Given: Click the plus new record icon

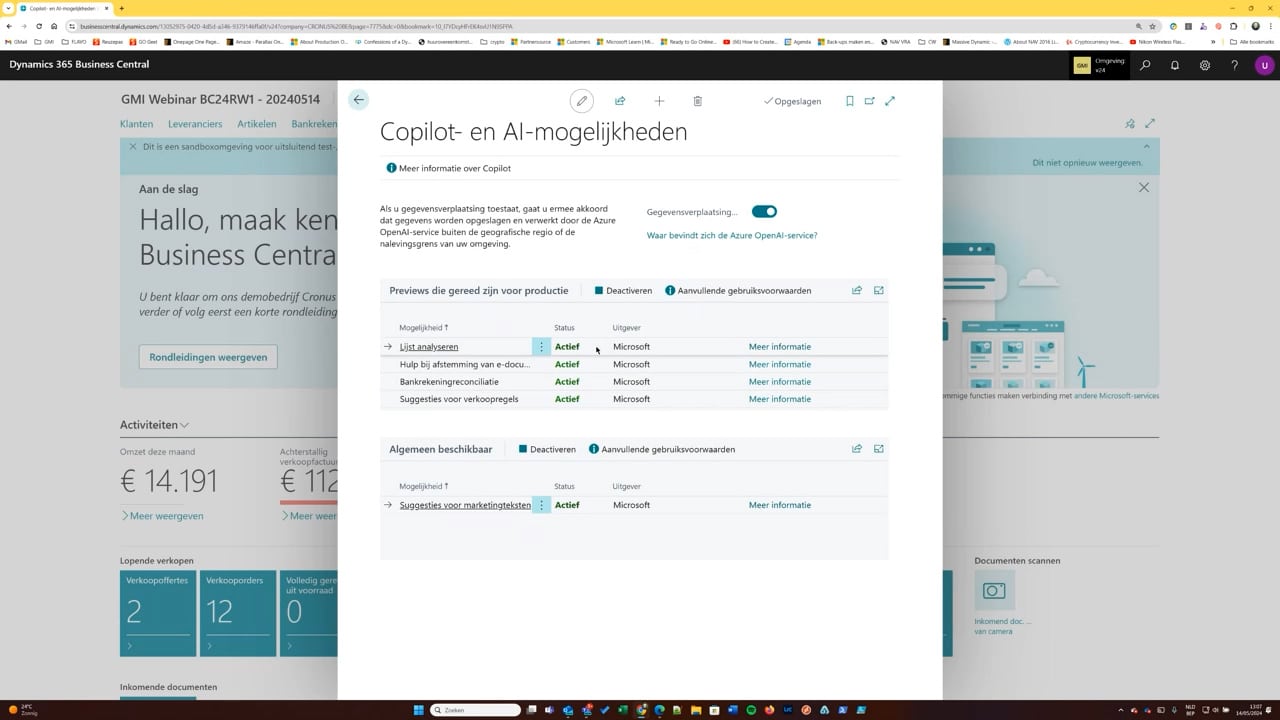Looking at the screenshot, I should pos(659,101).
